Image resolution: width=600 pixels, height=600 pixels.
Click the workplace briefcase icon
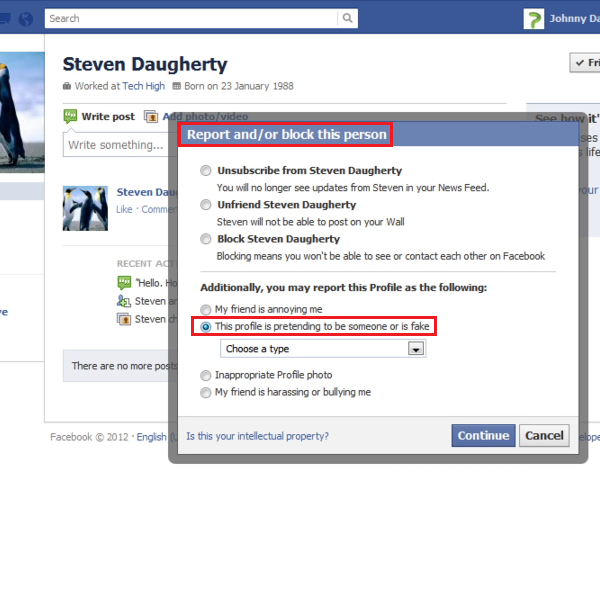[67, 86]
